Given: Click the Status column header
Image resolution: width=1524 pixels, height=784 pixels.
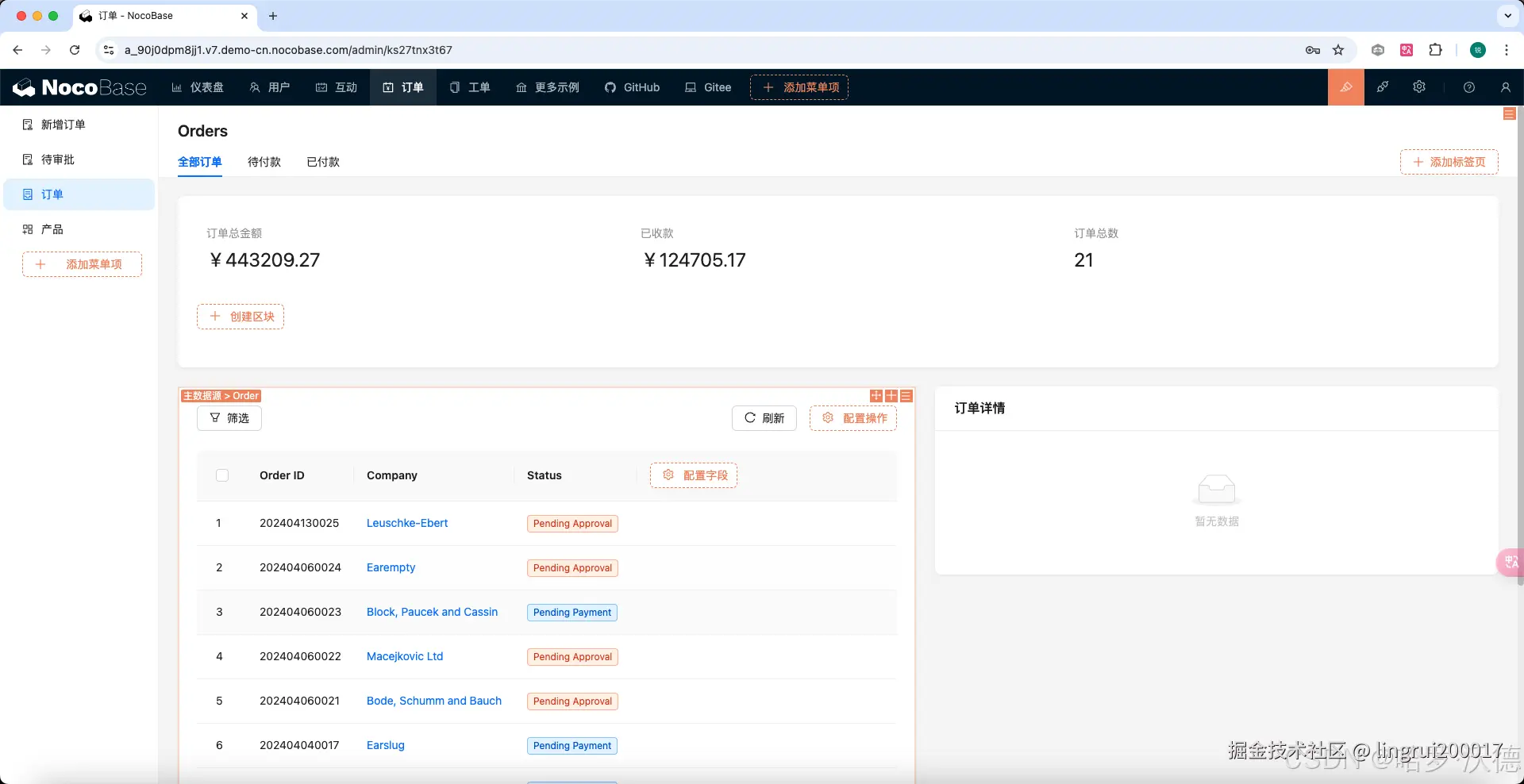Looking at the screenshot, I should (545, 475).
